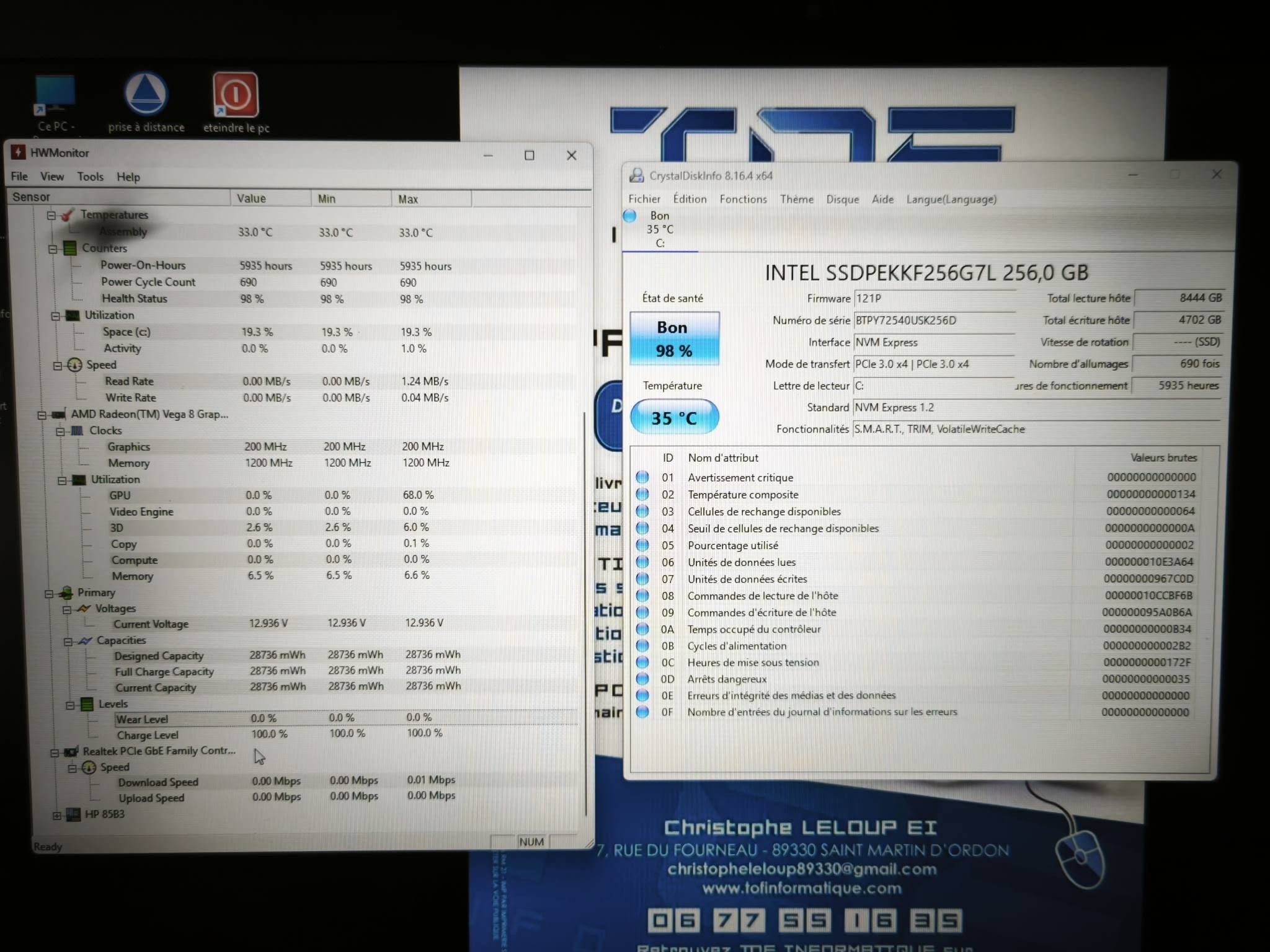The width and height of the screenshot is (1270, 952).
Task: Click status orb for Pourcentage utilisé row
Action: (x=642, y=545)
